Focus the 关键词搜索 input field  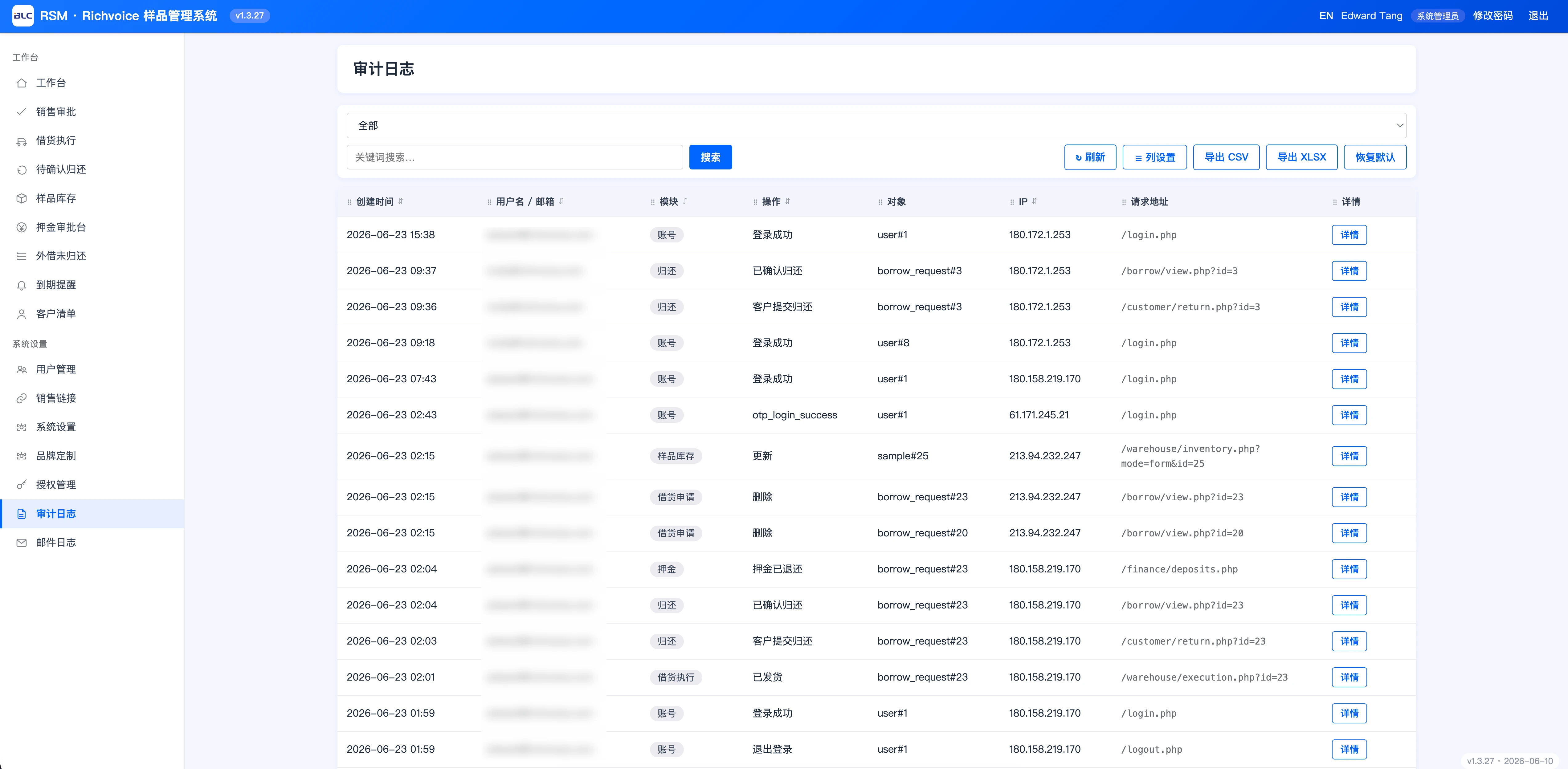(x=514, y=157)
